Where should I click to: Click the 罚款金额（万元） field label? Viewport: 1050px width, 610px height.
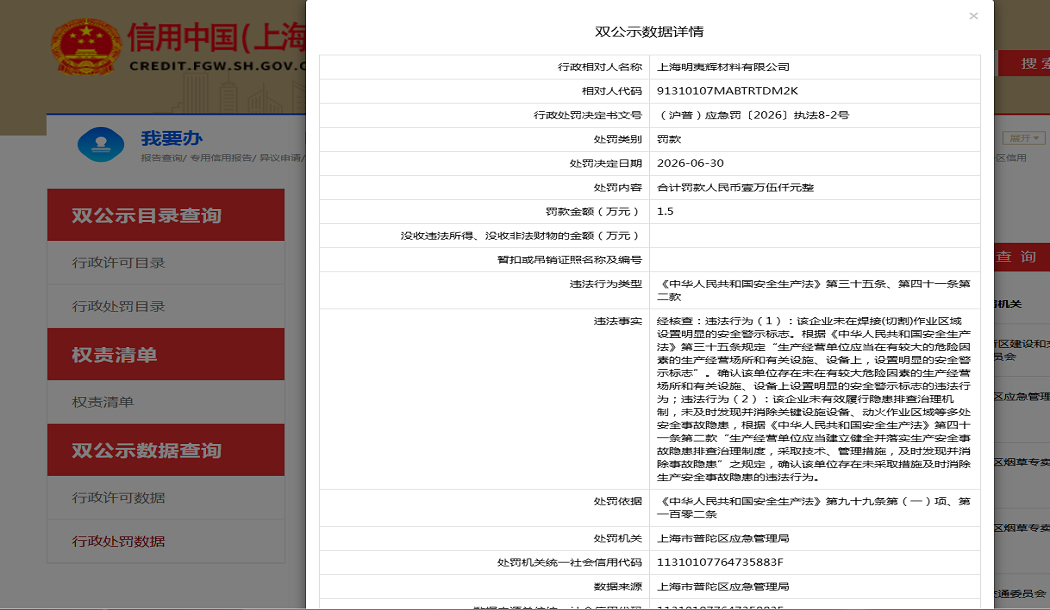coord(593,212)
